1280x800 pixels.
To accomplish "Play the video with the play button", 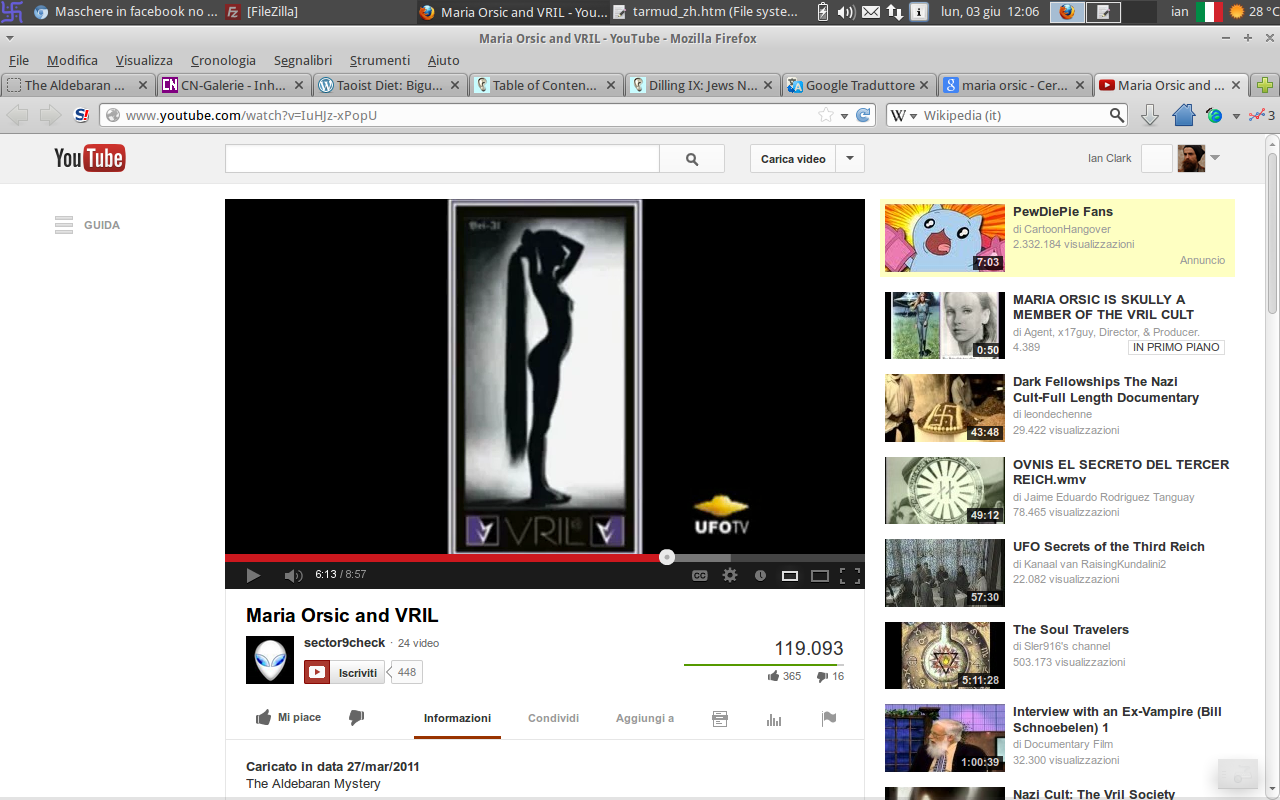I will tap(253, 575).
